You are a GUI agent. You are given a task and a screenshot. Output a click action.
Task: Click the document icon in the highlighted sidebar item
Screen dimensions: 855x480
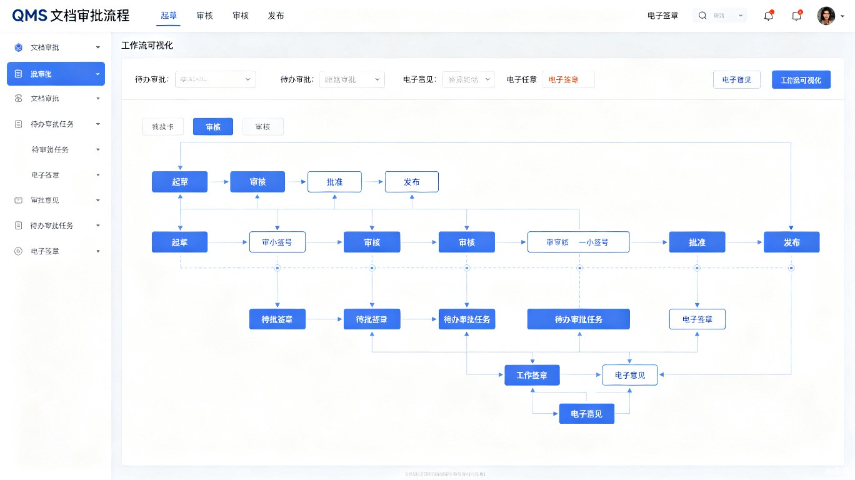(19, 74)
